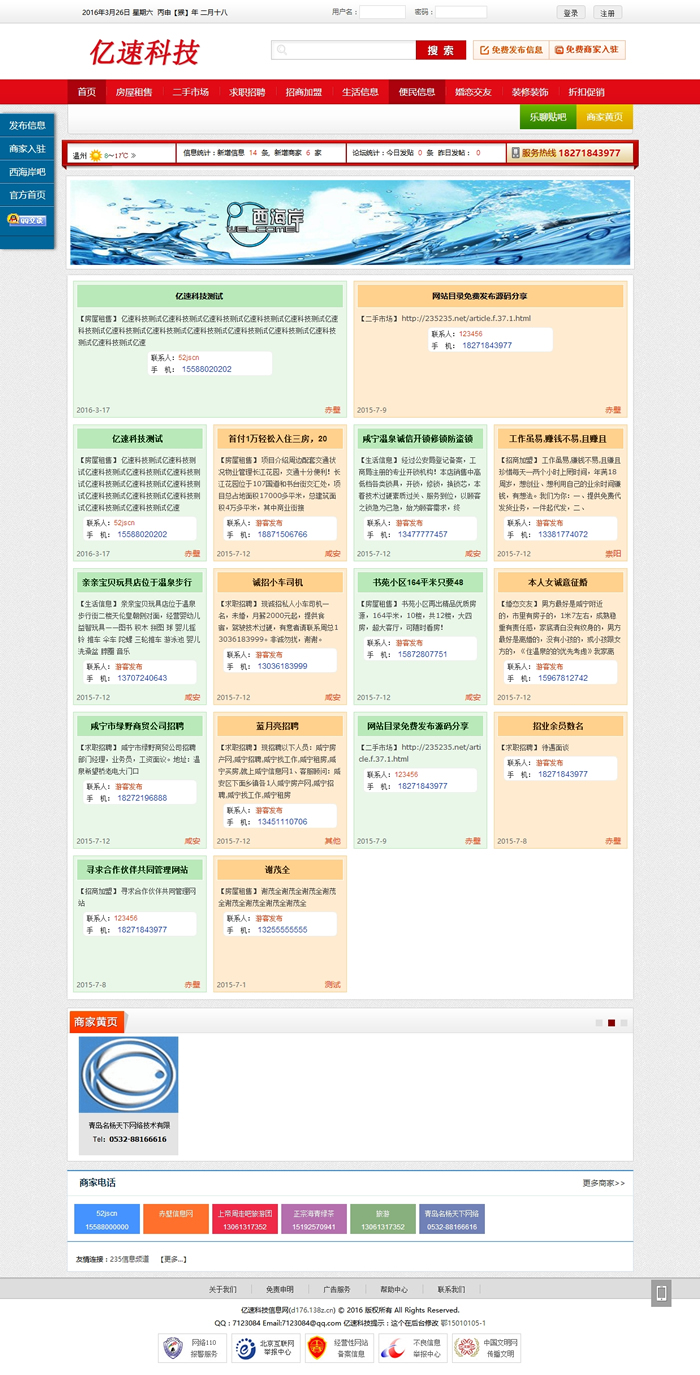Go to 折扣促销 in the navigation

click(586, 92)
